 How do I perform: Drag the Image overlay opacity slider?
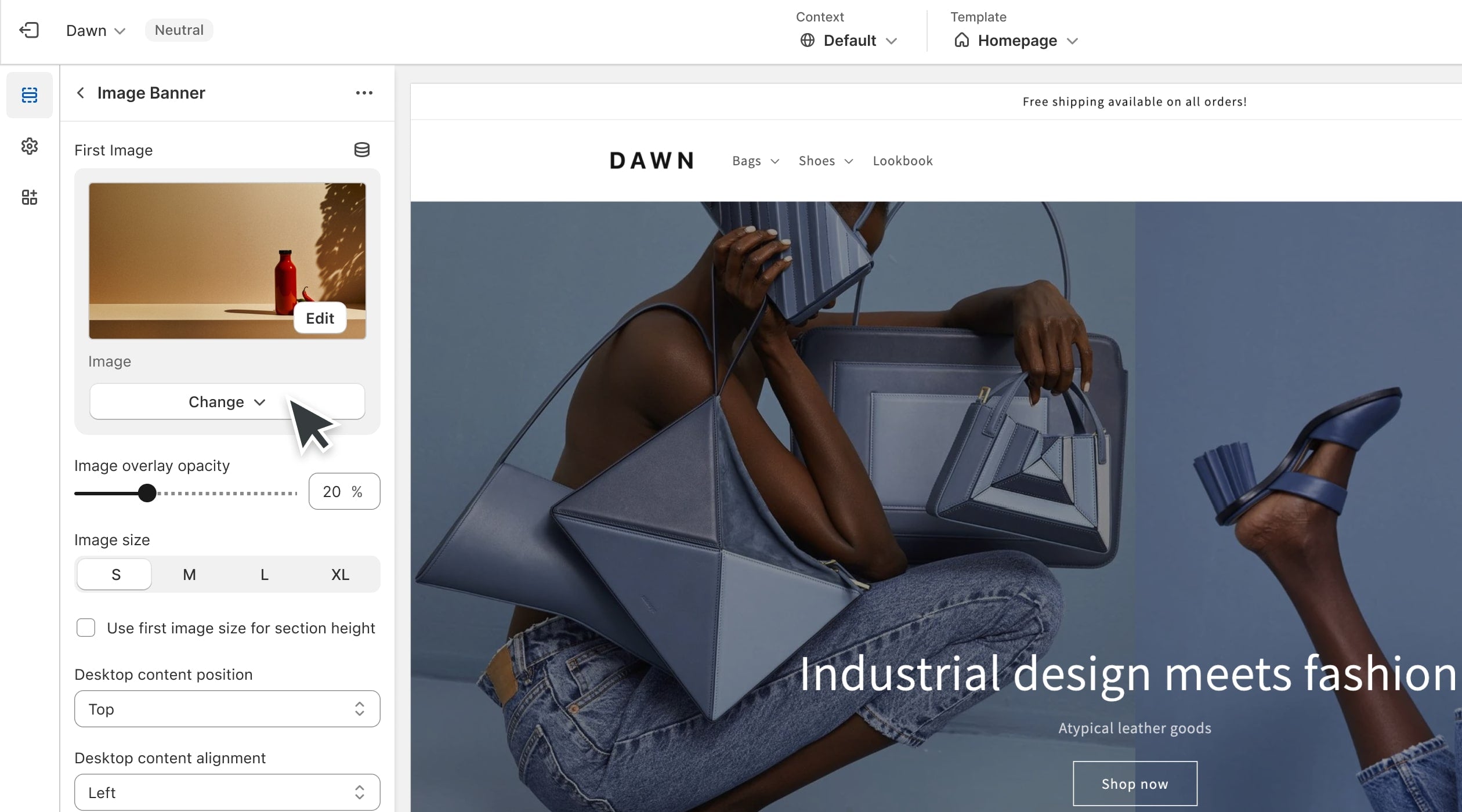point(147,491)
